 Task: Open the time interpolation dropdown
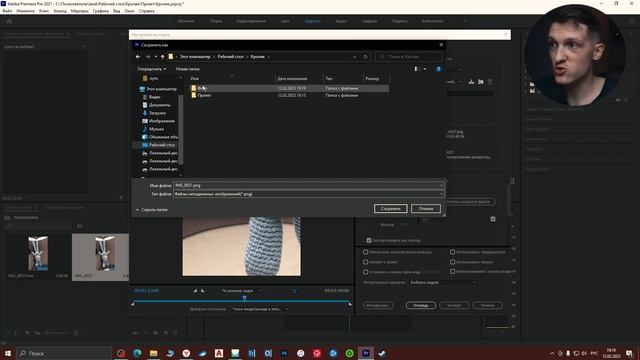442,282
